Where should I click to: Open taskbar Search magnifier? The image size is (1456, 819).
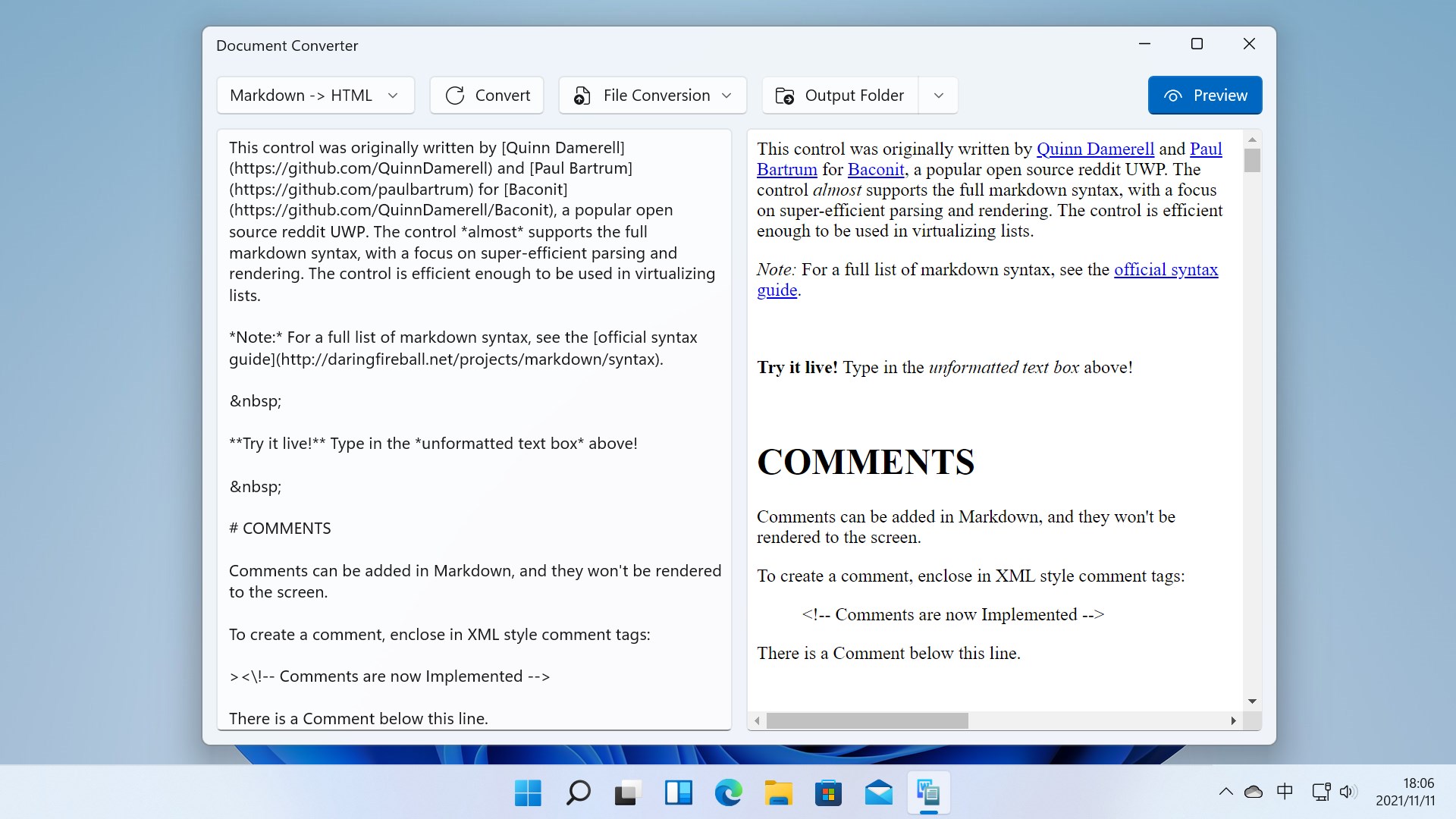(578, 793)
